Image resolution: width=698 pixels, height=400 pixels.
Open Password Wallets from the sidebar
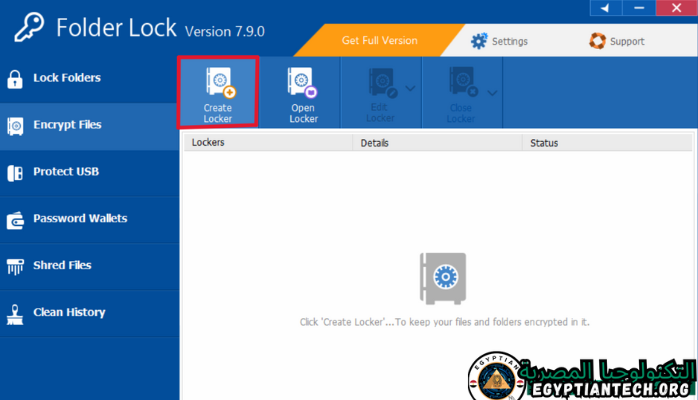78,218
